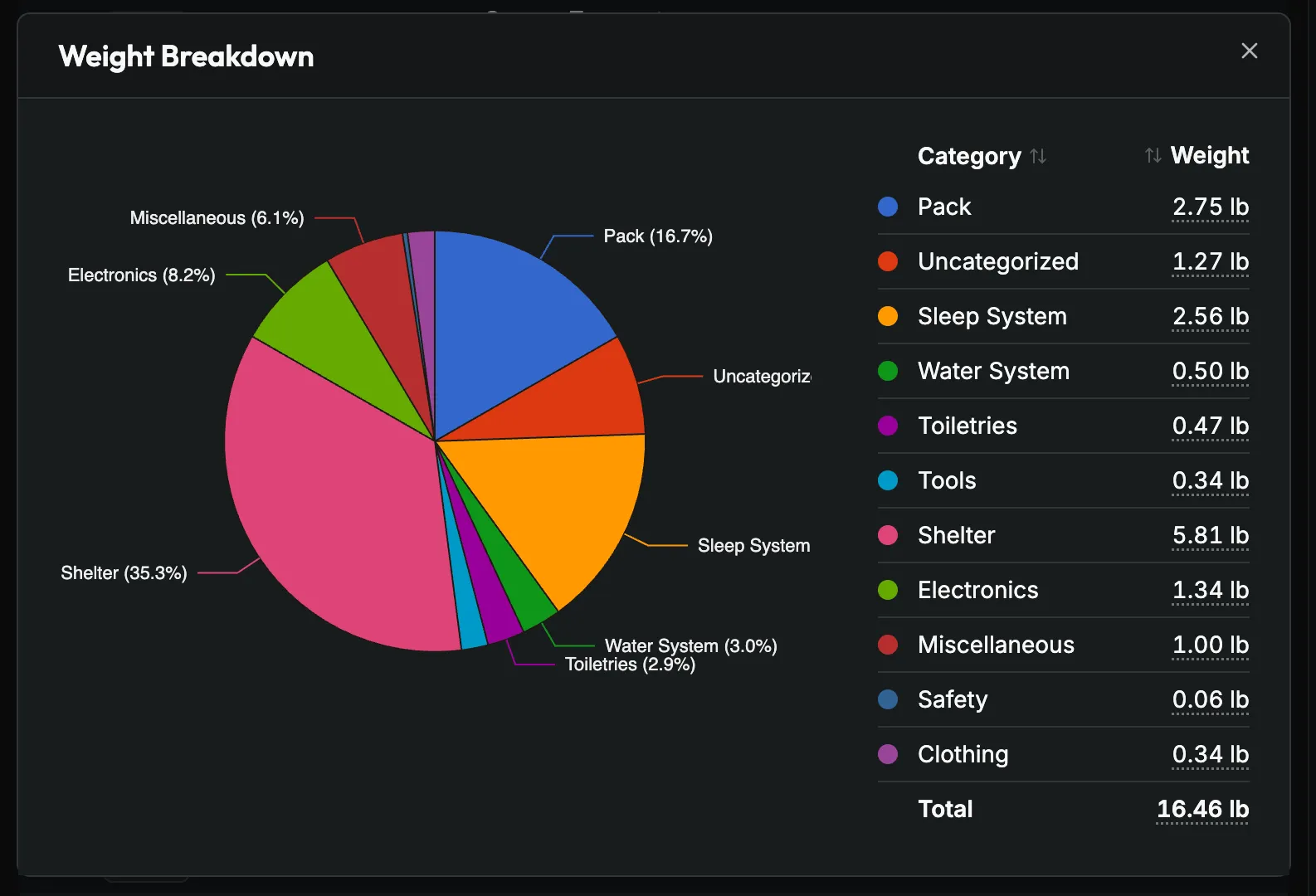Click the Tools cyan color dot
This screenshot has width=1316, height=896.
888,480
